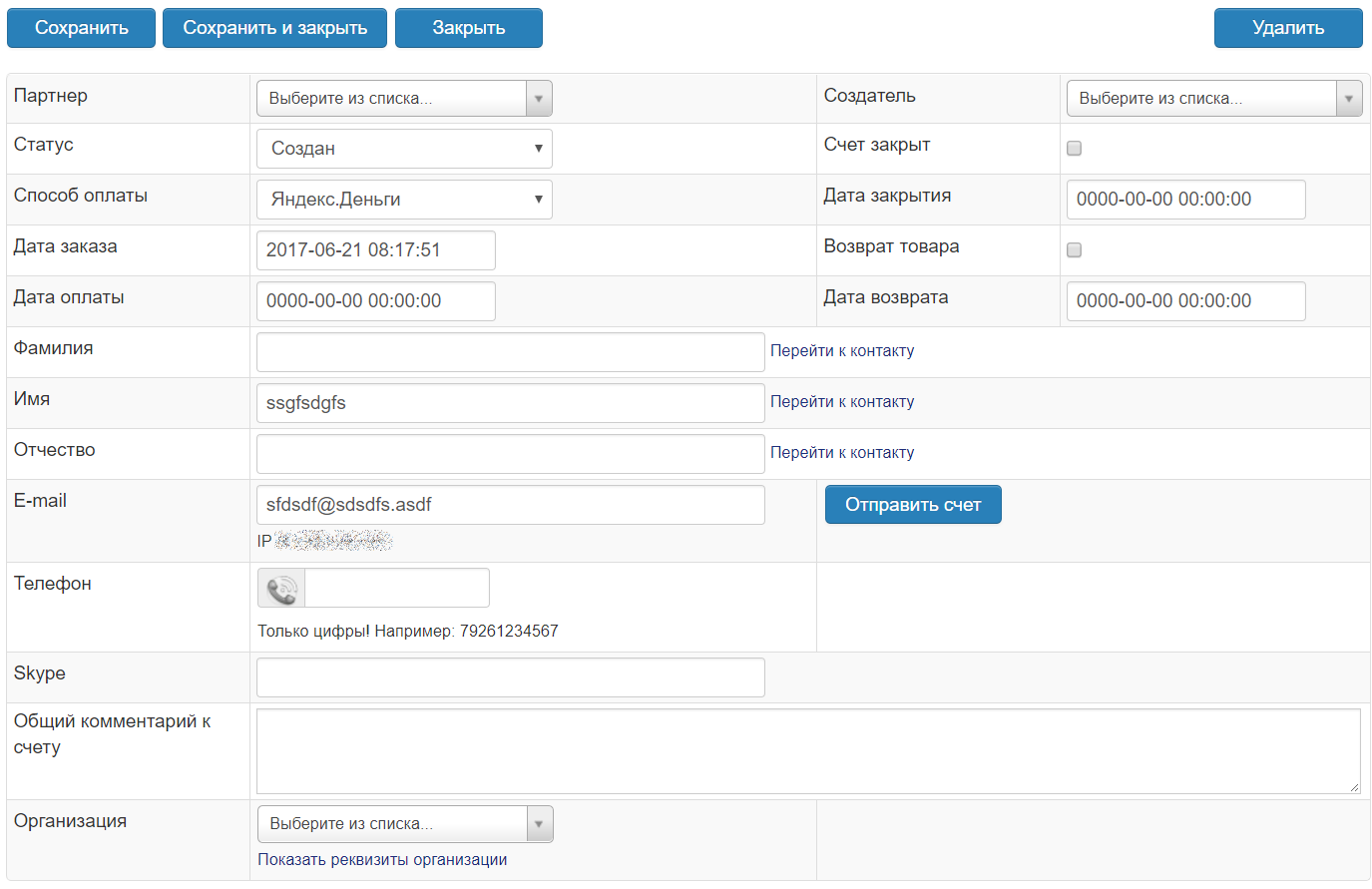Toggle the Счет закрыт checkbox
1372x889 pixels.
pyautogui.click(x=1074, y=149)
